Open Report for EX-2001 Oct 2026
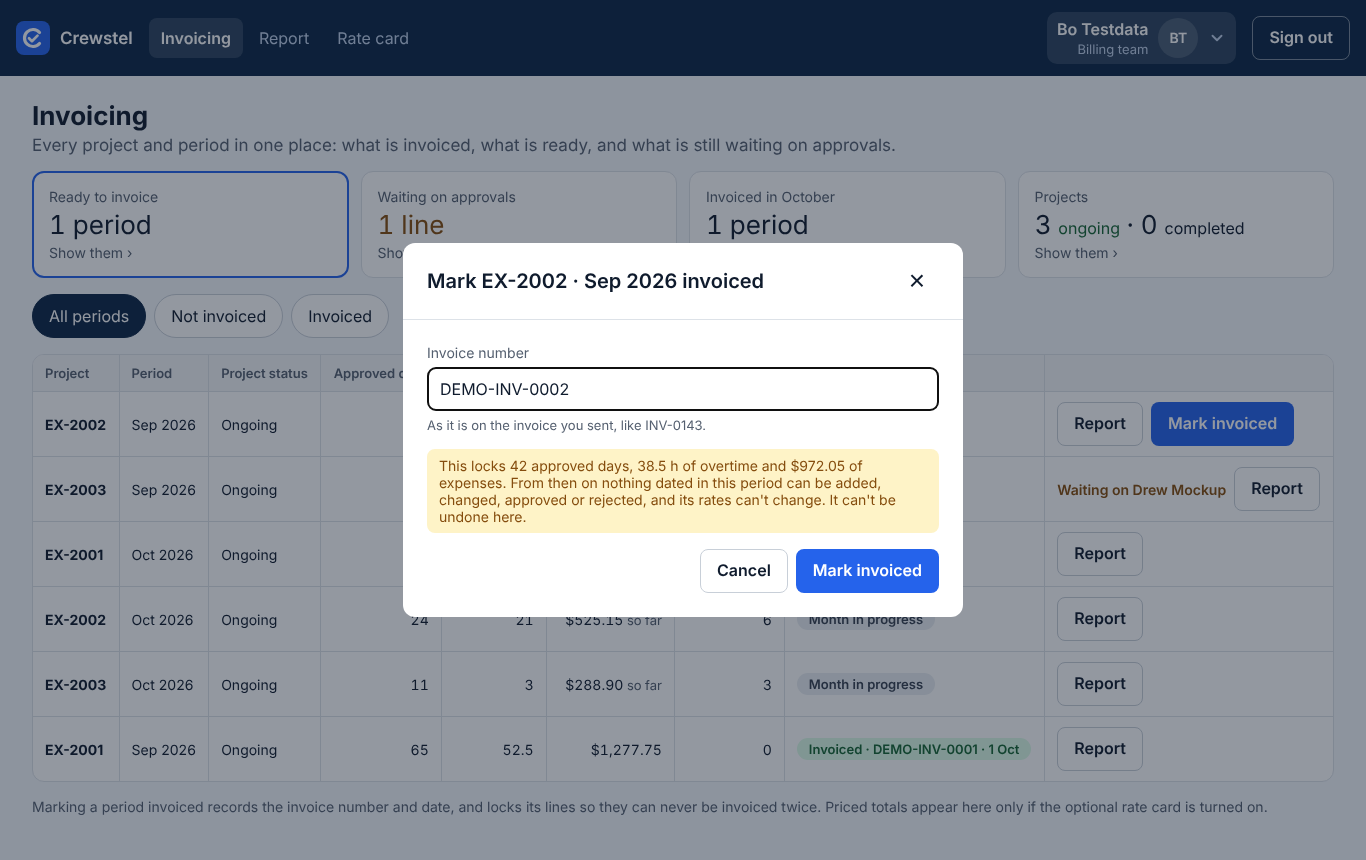Viewport: 1366px width, 860px height. 1100,554
